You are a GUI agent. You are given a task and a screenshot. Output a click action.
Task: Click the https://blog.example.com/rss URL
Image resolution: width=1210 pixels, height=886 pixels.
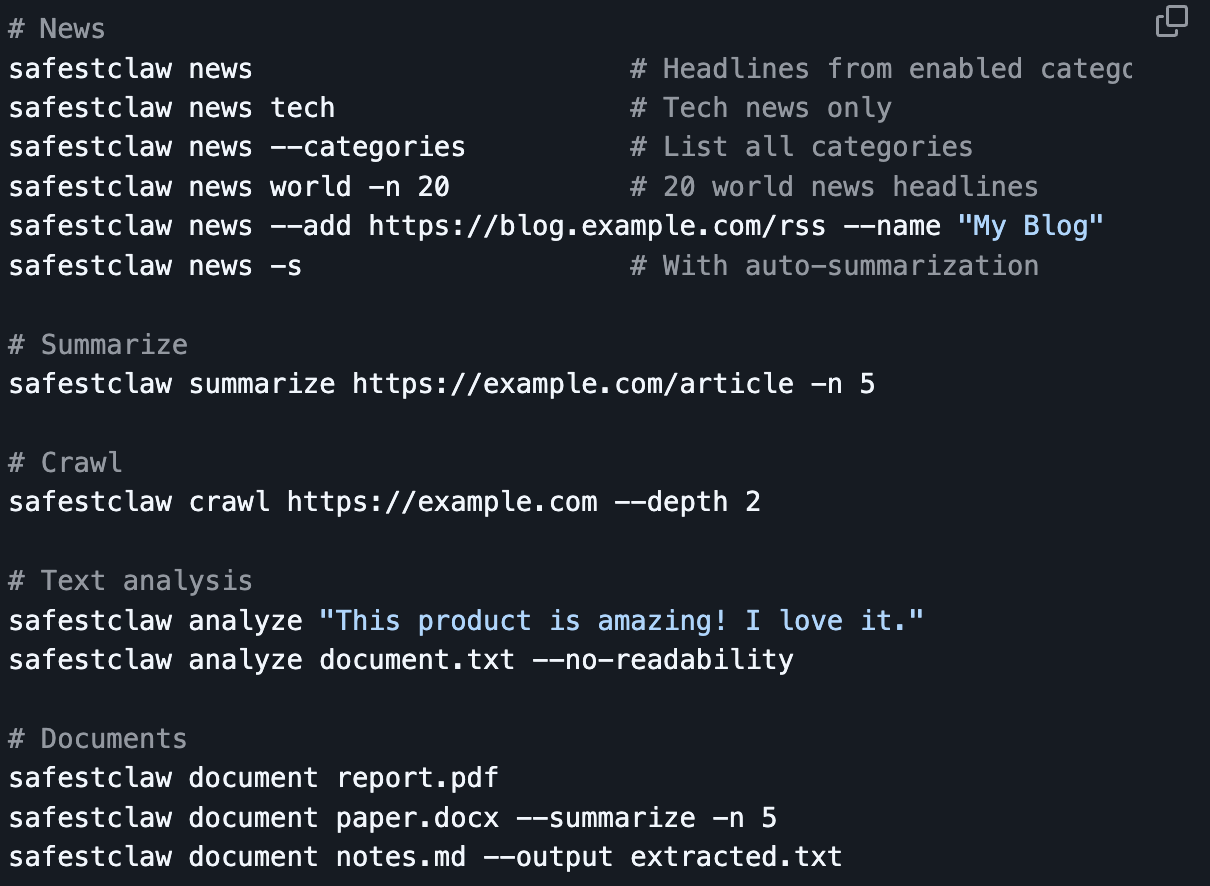coord(598,226)
